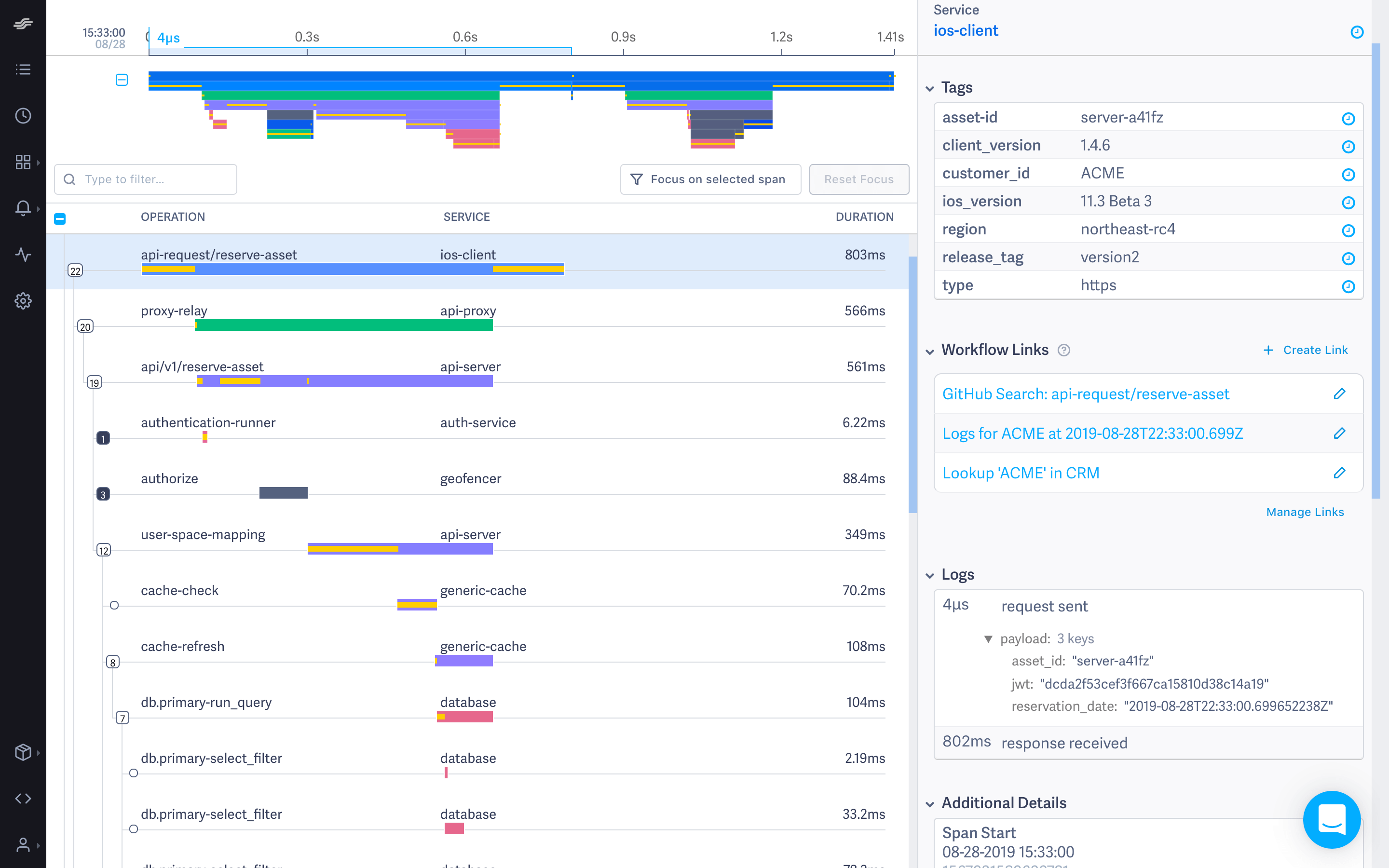1389x868 pixels.
Task: Collapse the payload under 'request sent' log
Action: [988, 638]
